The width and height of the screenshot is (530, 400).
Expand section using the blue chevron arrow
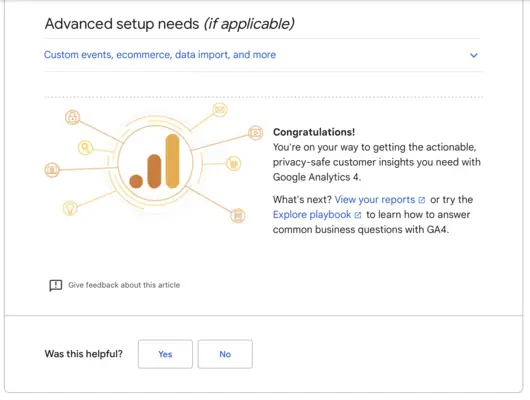pyautogui.click(x=474, y=55)
